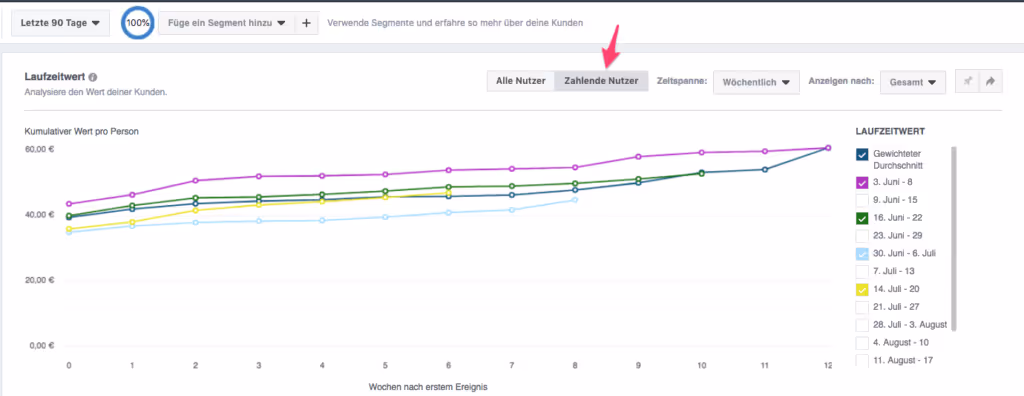The width and height of the screenshot is (1024, 396).
Task: Enable the 23. Juni - 29 cohort
Action: click(x=862, y=236)
